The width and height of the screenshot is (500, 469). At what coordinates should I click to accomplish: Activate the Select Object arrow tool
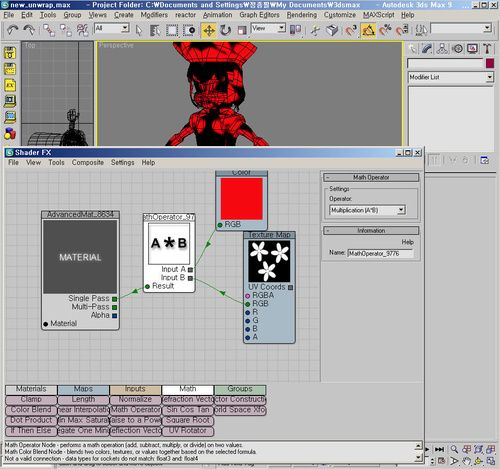point(139,30)
